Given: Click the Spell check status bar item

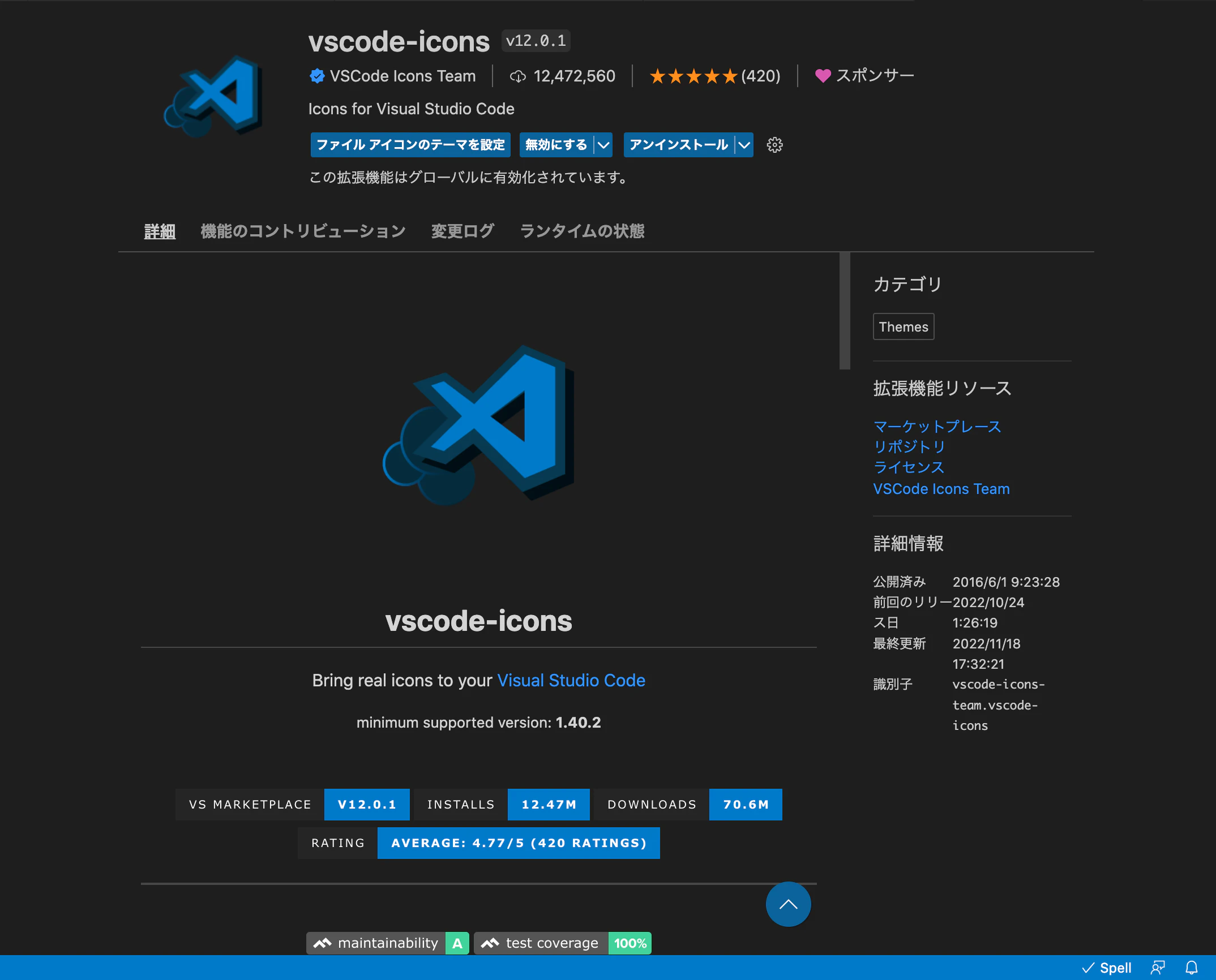Looking at the screenshot, I should [x=1107, y=968].
